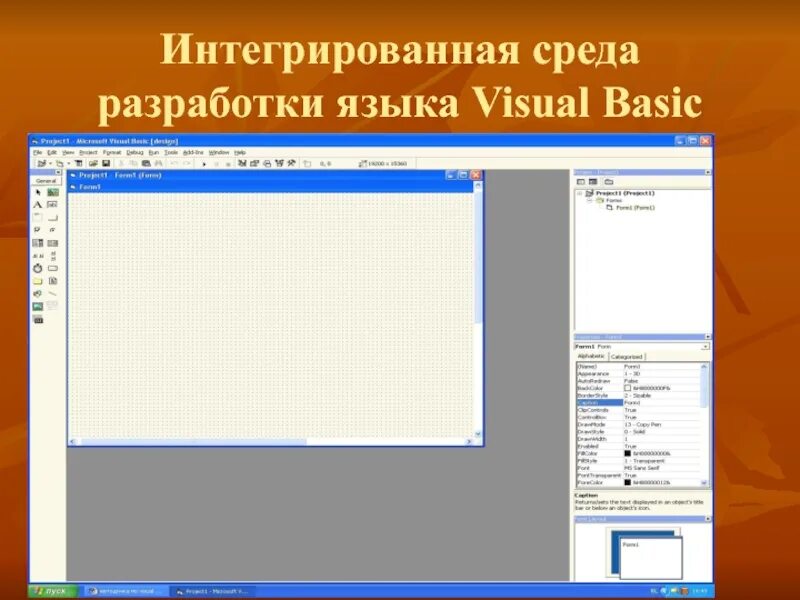This screenshot has width=800, height=600.
Task: Open the Project menu
Action: [x=88, y=152]
